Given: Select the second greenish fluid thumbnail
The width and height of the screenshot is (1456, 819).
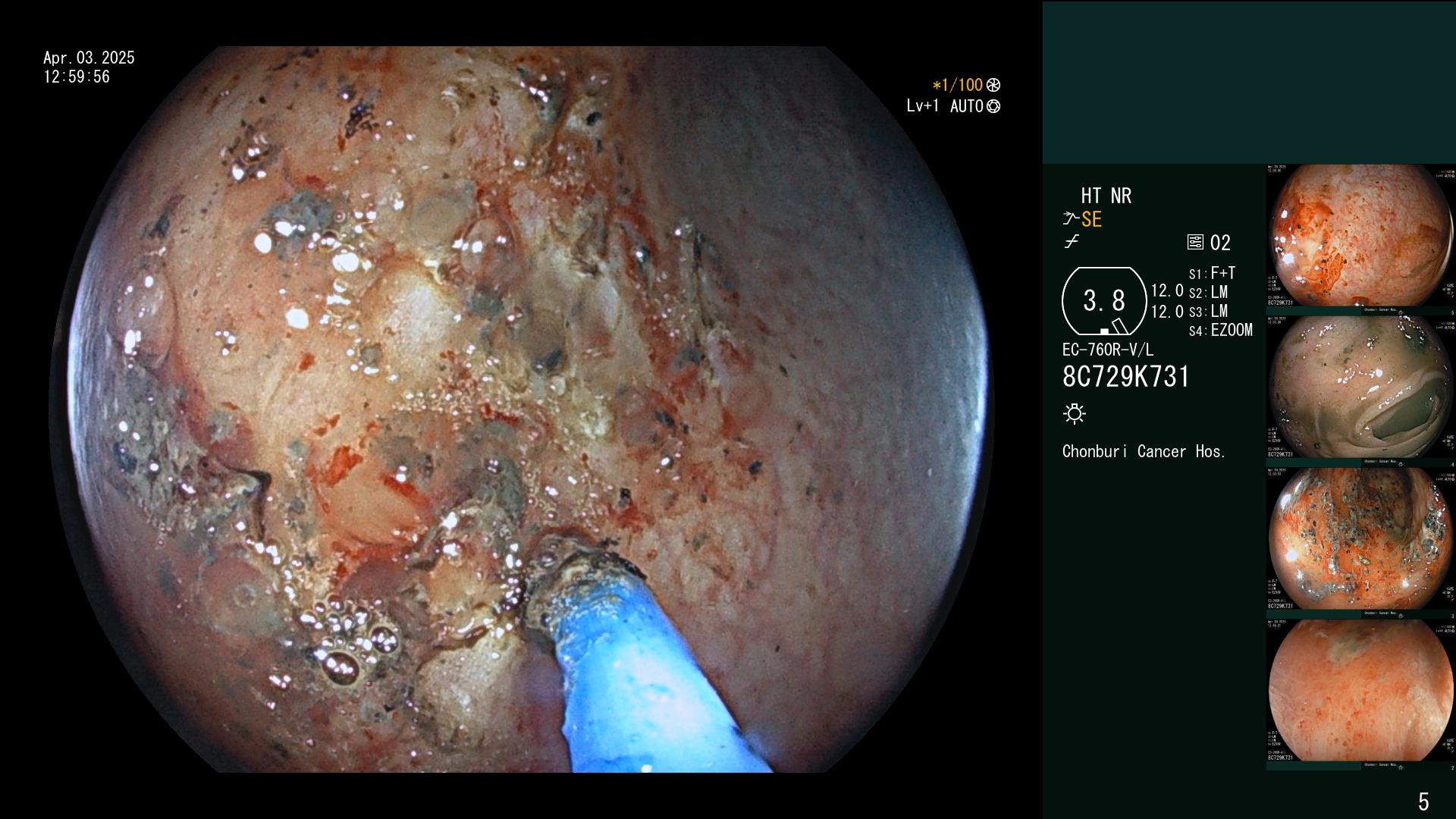Looking at the screenshot, I should (x=1360, y=388).
